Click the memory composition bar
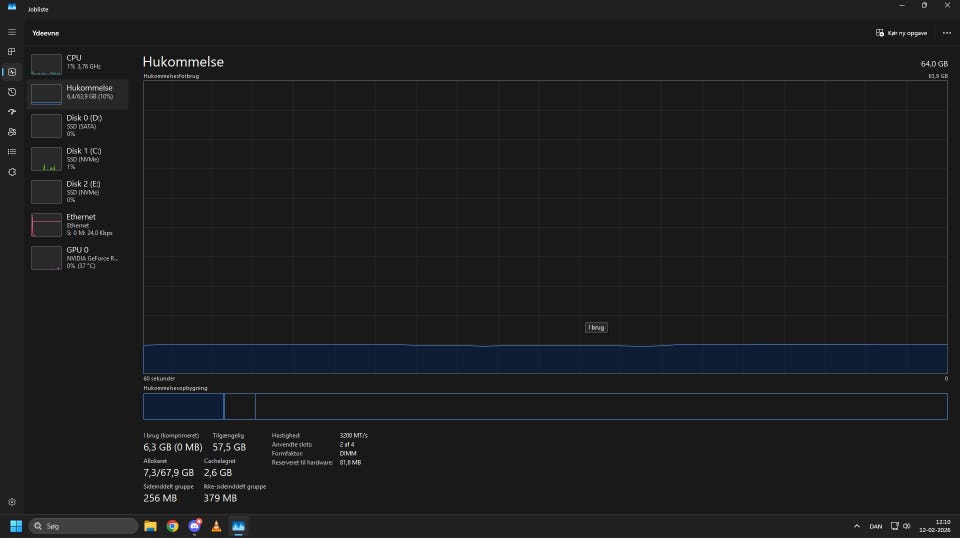This screenshot has height=539, width=960. point(545,406)
